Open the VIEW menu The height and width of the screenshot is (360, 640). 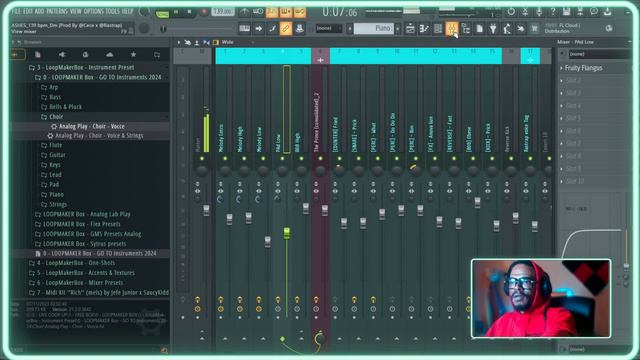click(x=76, y=11)
